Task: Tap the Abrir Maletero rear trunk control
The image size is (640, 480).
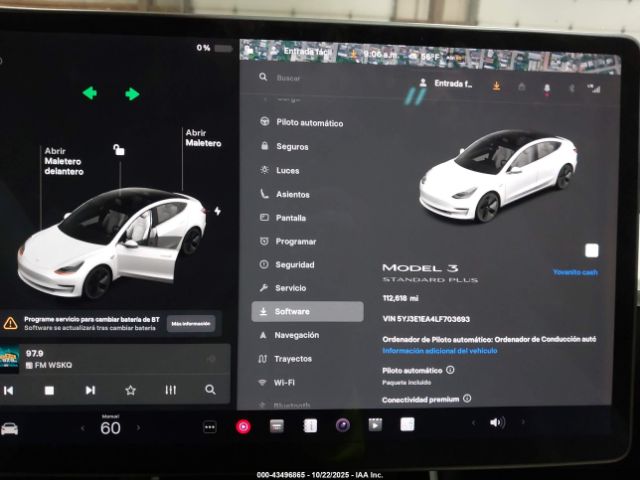Action: [203, 138]
